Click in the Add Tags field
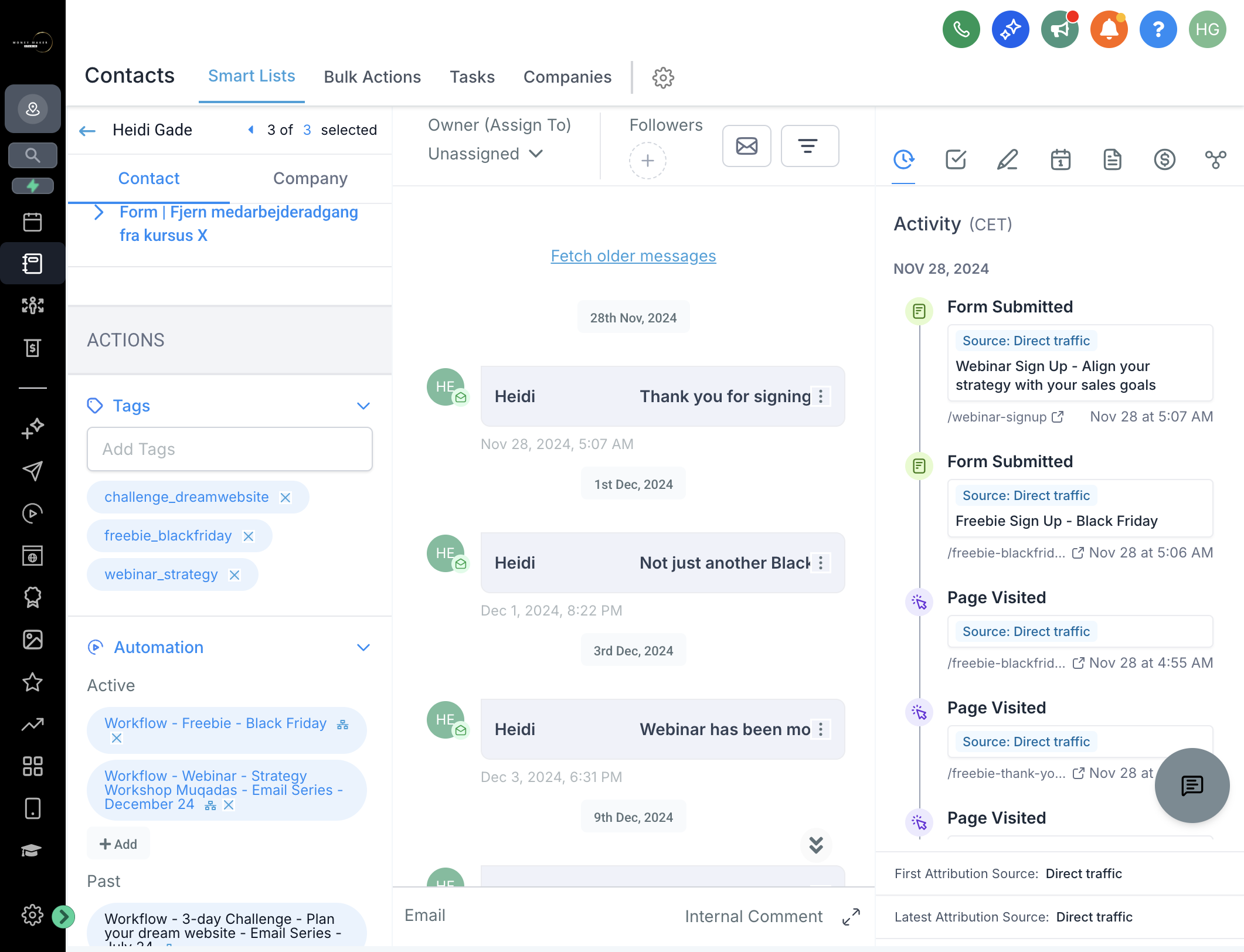 point(229,449)
